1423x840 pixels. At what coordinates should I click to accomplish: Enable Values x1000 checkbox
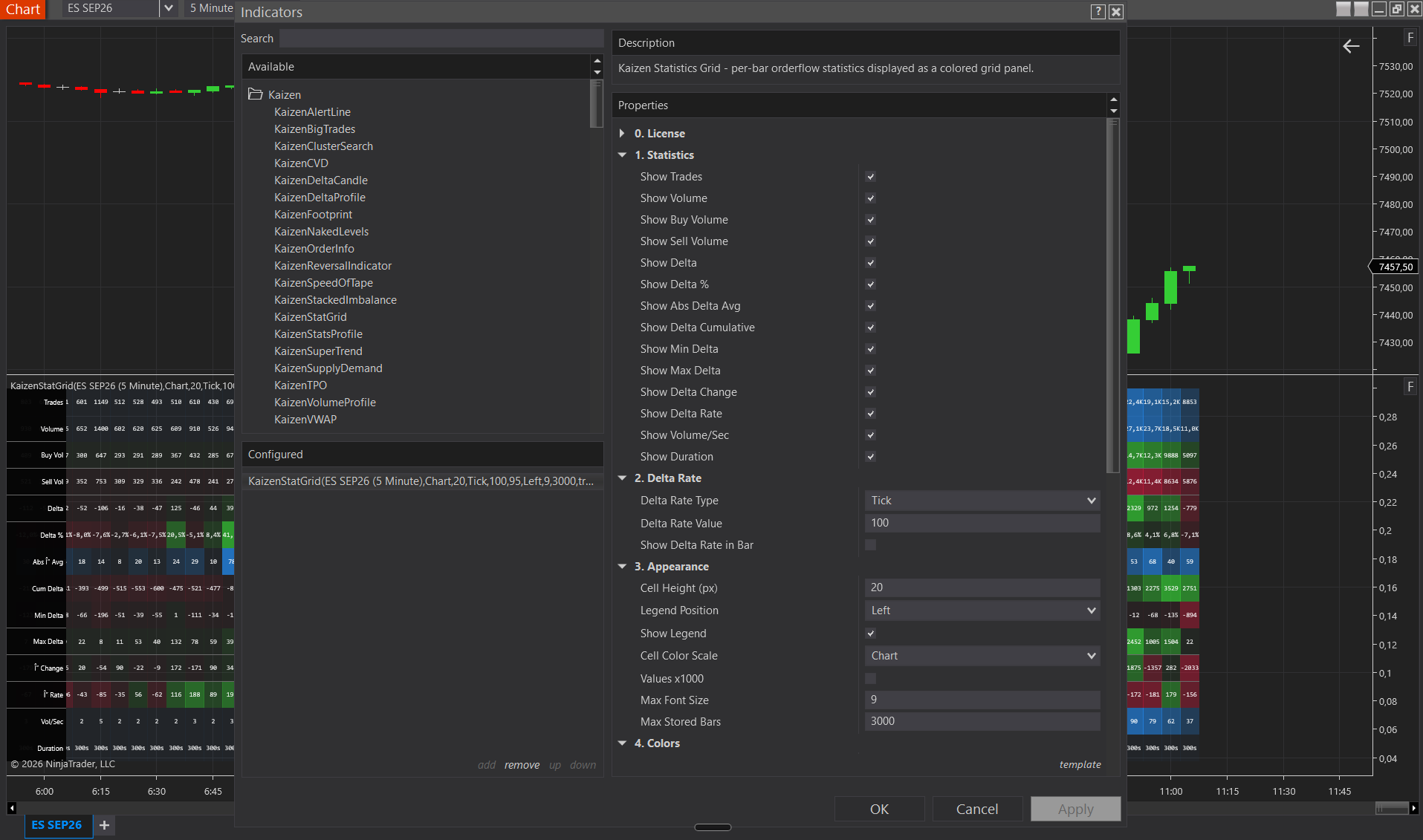click(870, 679)
